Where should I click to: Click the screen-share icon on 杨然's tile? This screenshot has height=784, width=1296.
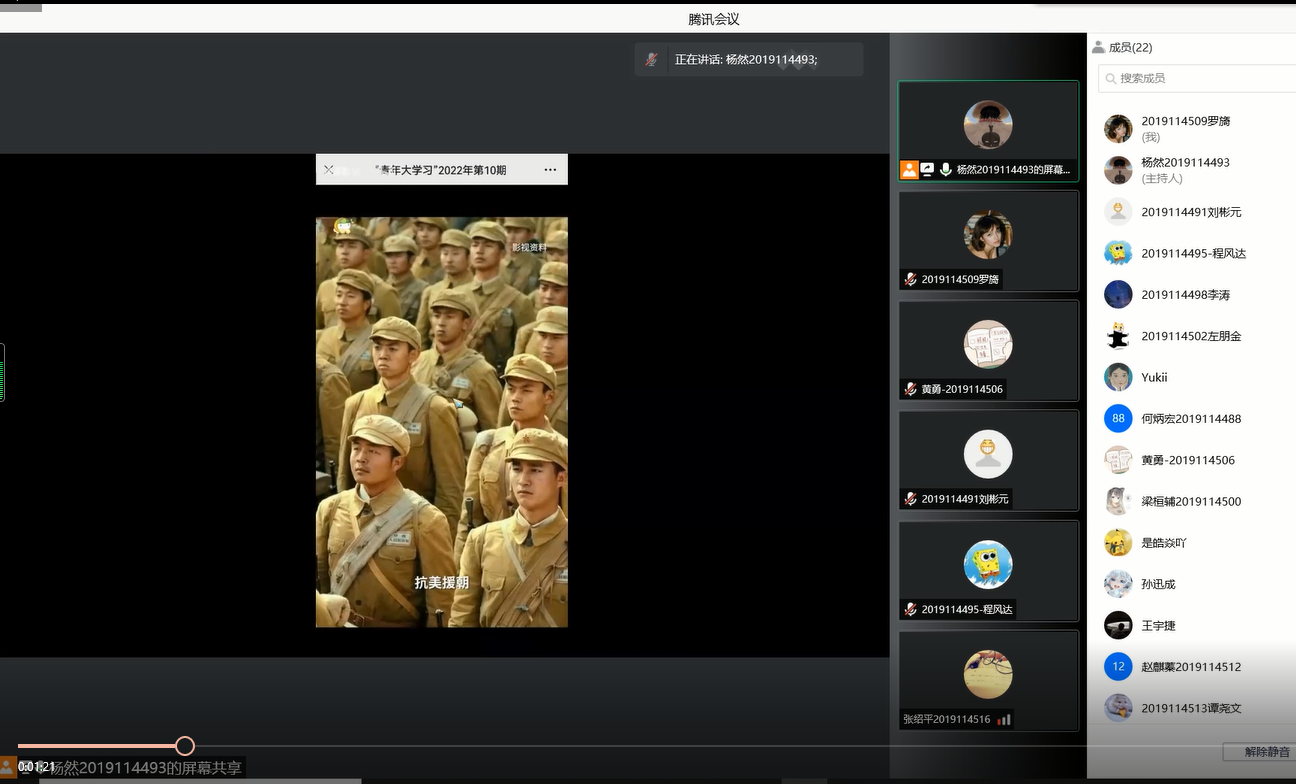tap(927, 170)
